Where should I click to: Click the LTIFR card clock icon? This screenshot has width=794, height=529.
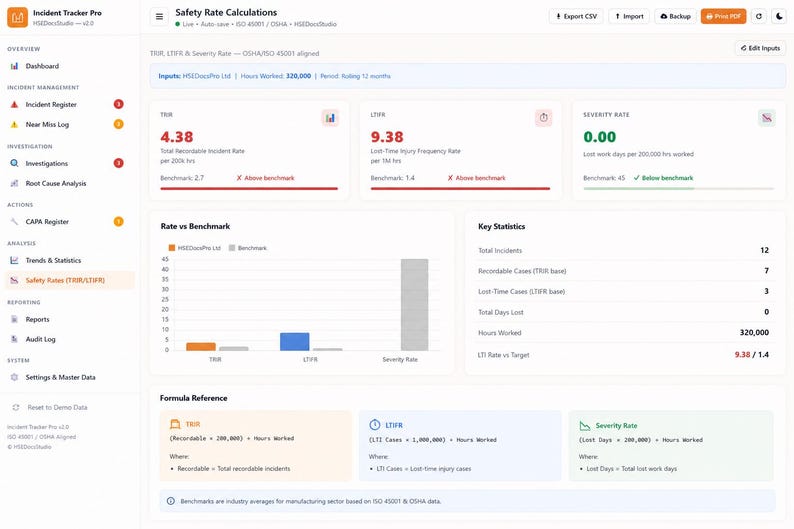pos(543,118)
